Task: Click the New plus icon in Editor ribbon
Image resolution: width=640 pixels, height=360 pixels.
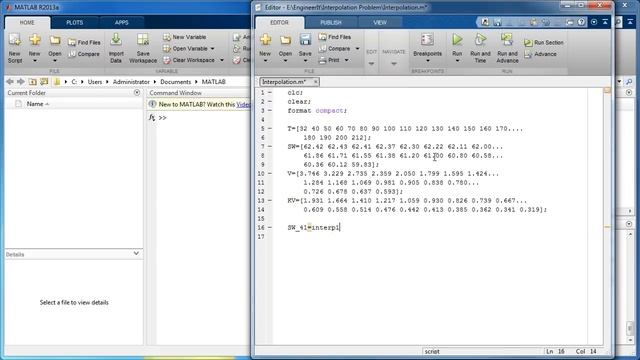Action: [x=265, y=40]
